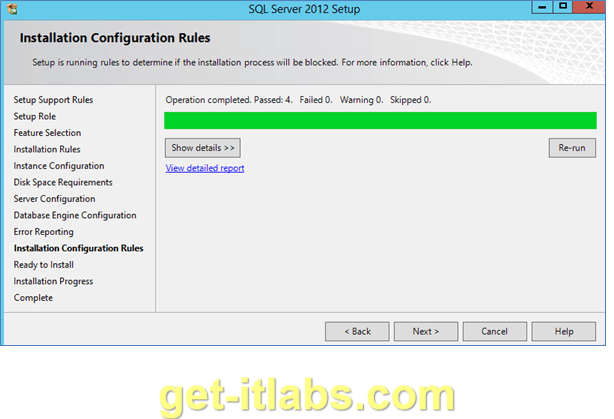Expand rule results with Show details
The image size is (614, 419).
point(203,148)
